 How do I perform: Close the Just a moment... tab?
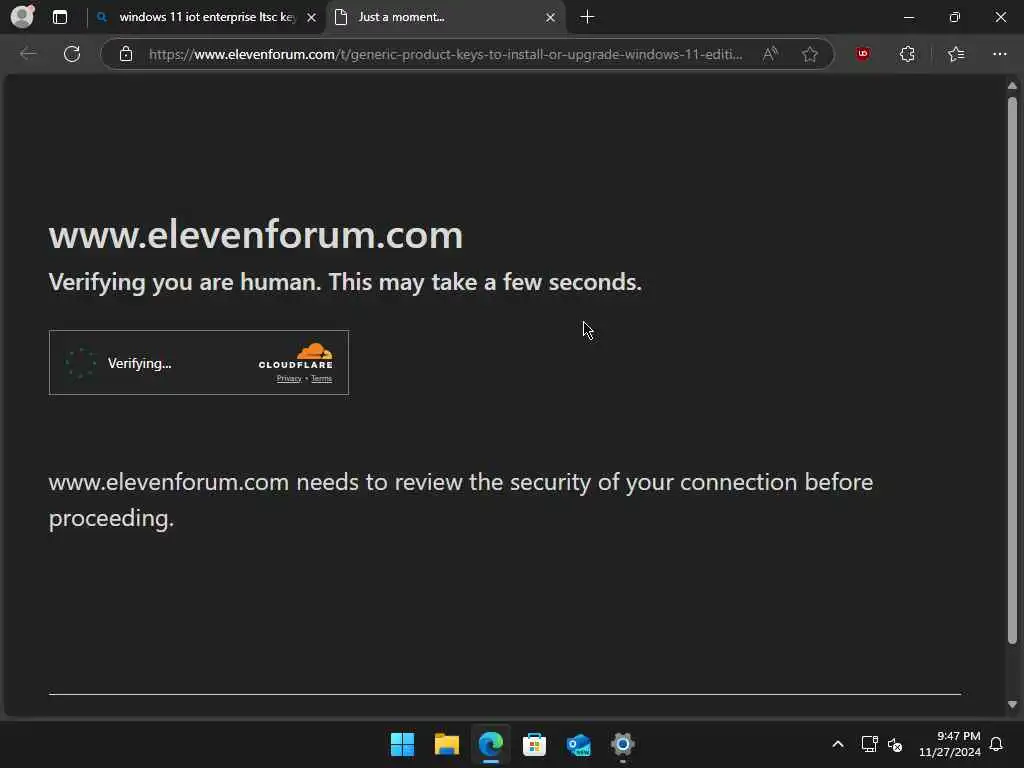coord(551,18)
